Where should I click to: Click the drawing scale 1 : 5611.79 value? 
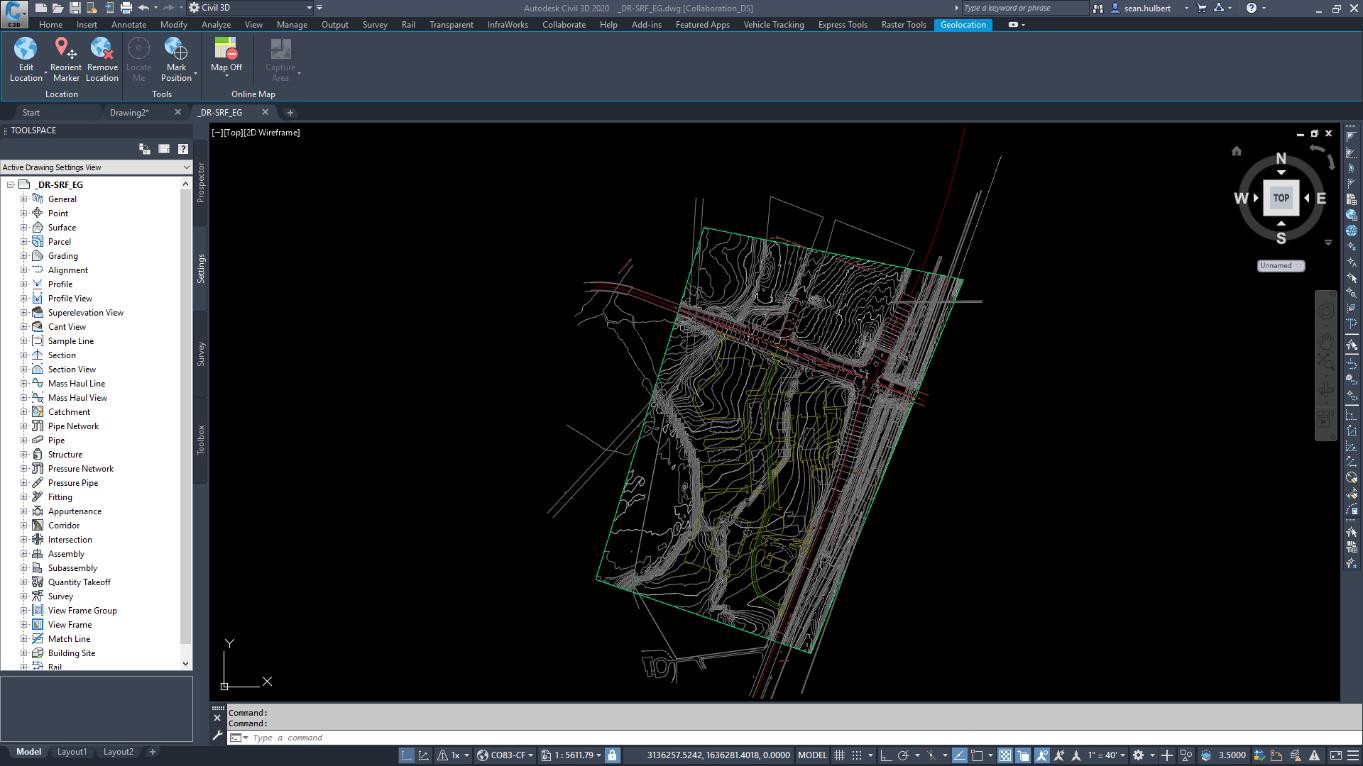click(x=574, y=755)
